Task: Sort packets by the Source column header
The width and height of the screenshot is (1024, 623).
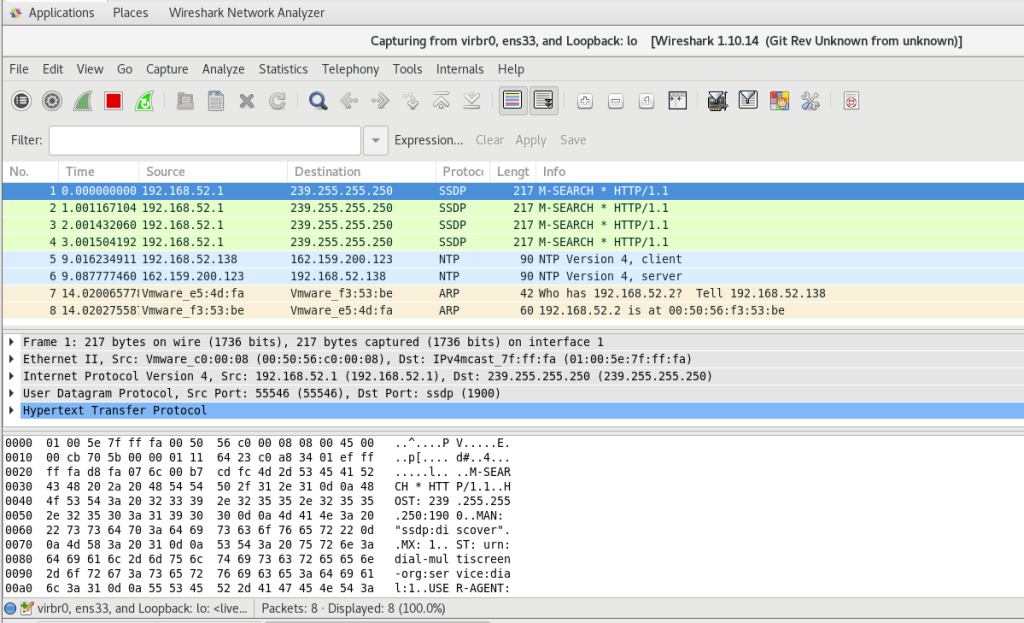Action: point(212,172)
